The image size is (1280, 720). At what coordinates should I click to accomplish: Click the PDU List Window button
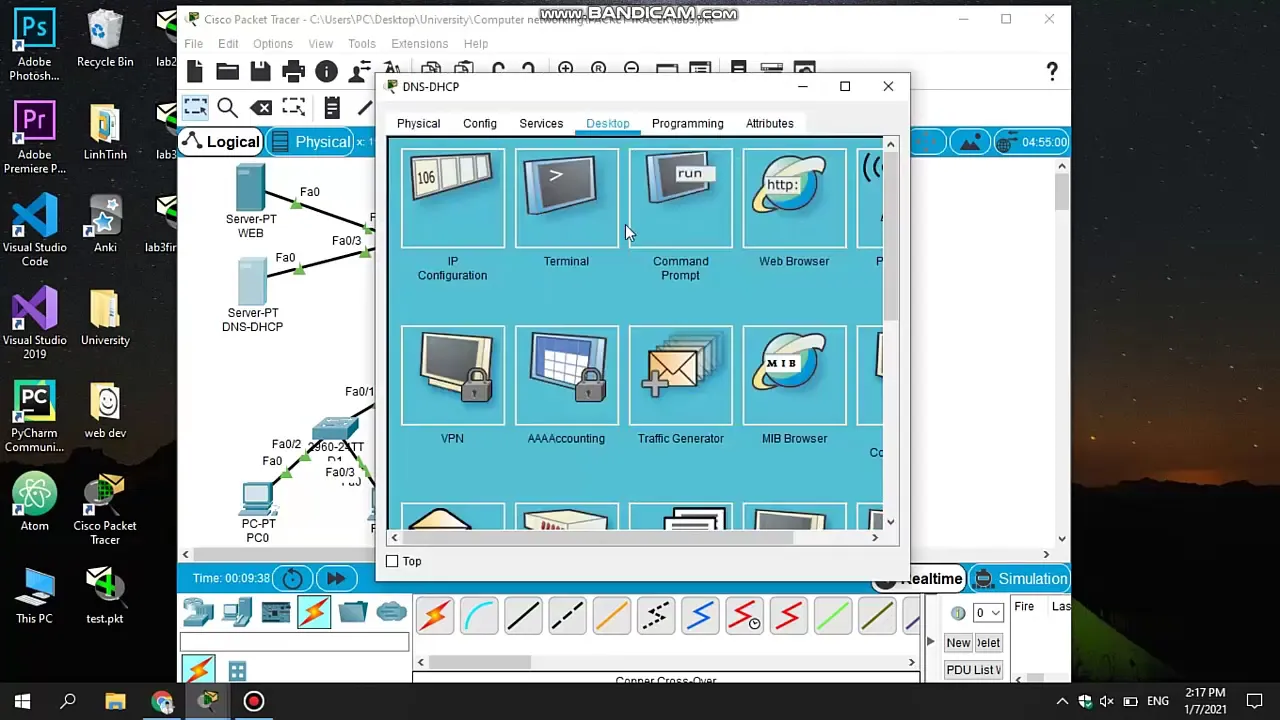(x=973, y=670)
